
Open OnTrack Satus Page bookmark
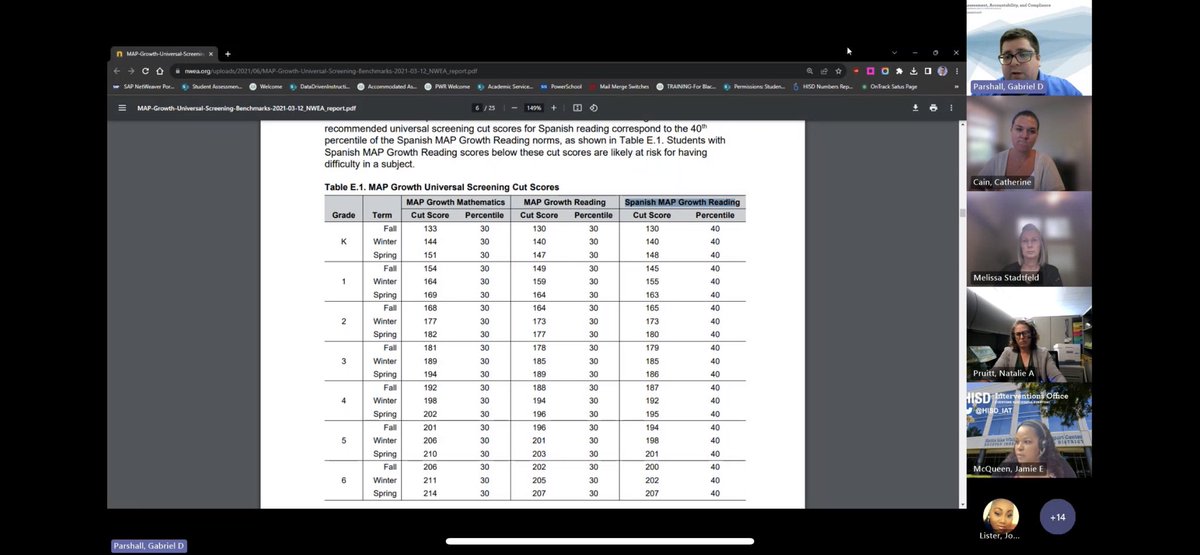887,87
